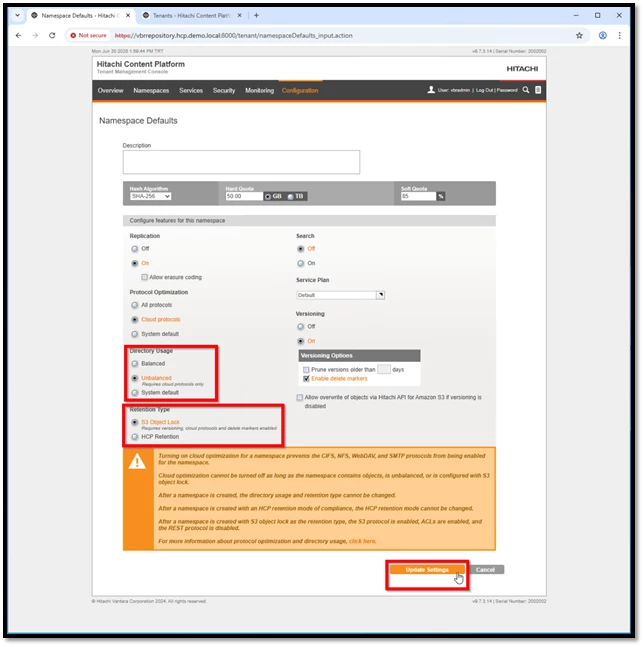The width and height of the screenshot is (644, 647).
Task: Set Replication to On
Action: coord(134,263)
